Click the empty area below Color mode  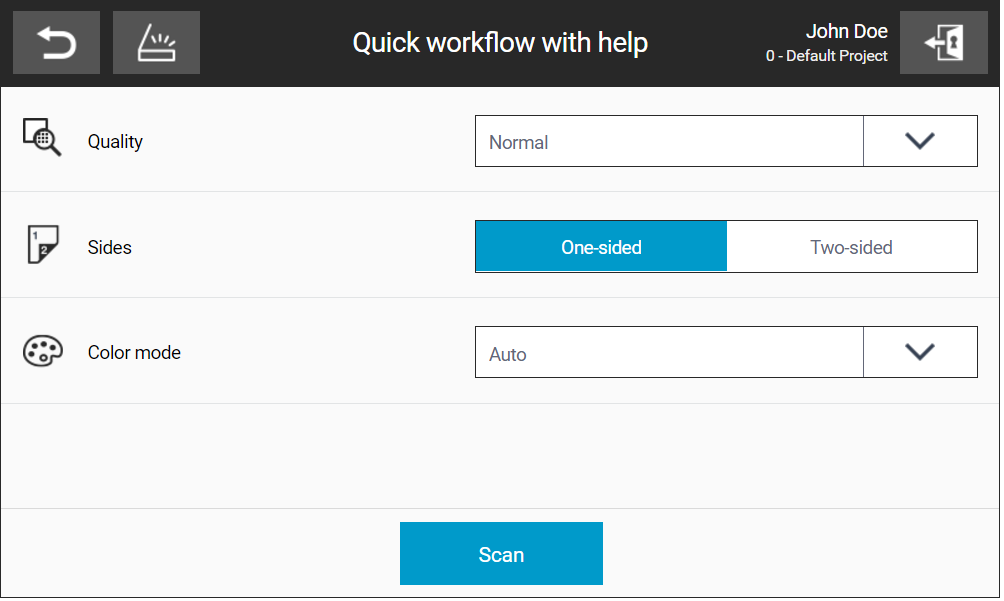click(499, 456)
